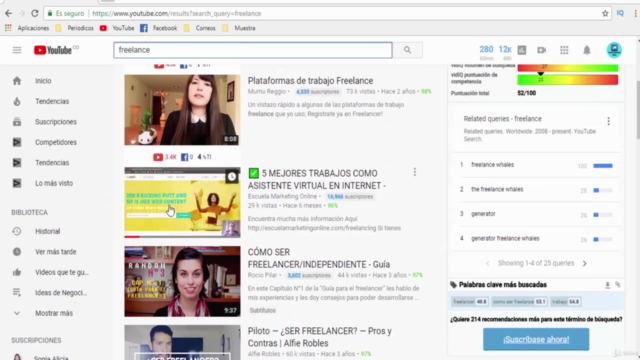Screen dimensions: 640x360
Task: Click the Suscripciones icon in sidebar
Action: click(17, 122)
